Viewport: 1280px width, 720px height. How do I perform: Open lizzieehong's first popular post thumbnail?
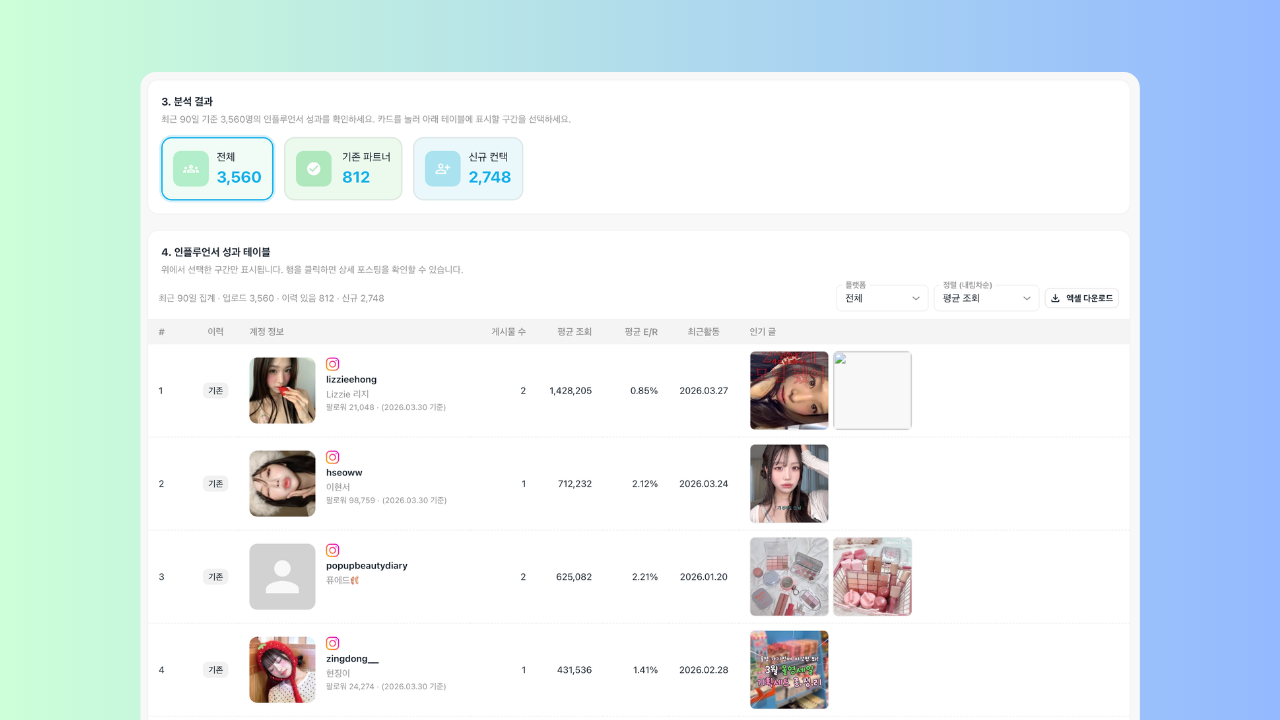pos(789,390)
